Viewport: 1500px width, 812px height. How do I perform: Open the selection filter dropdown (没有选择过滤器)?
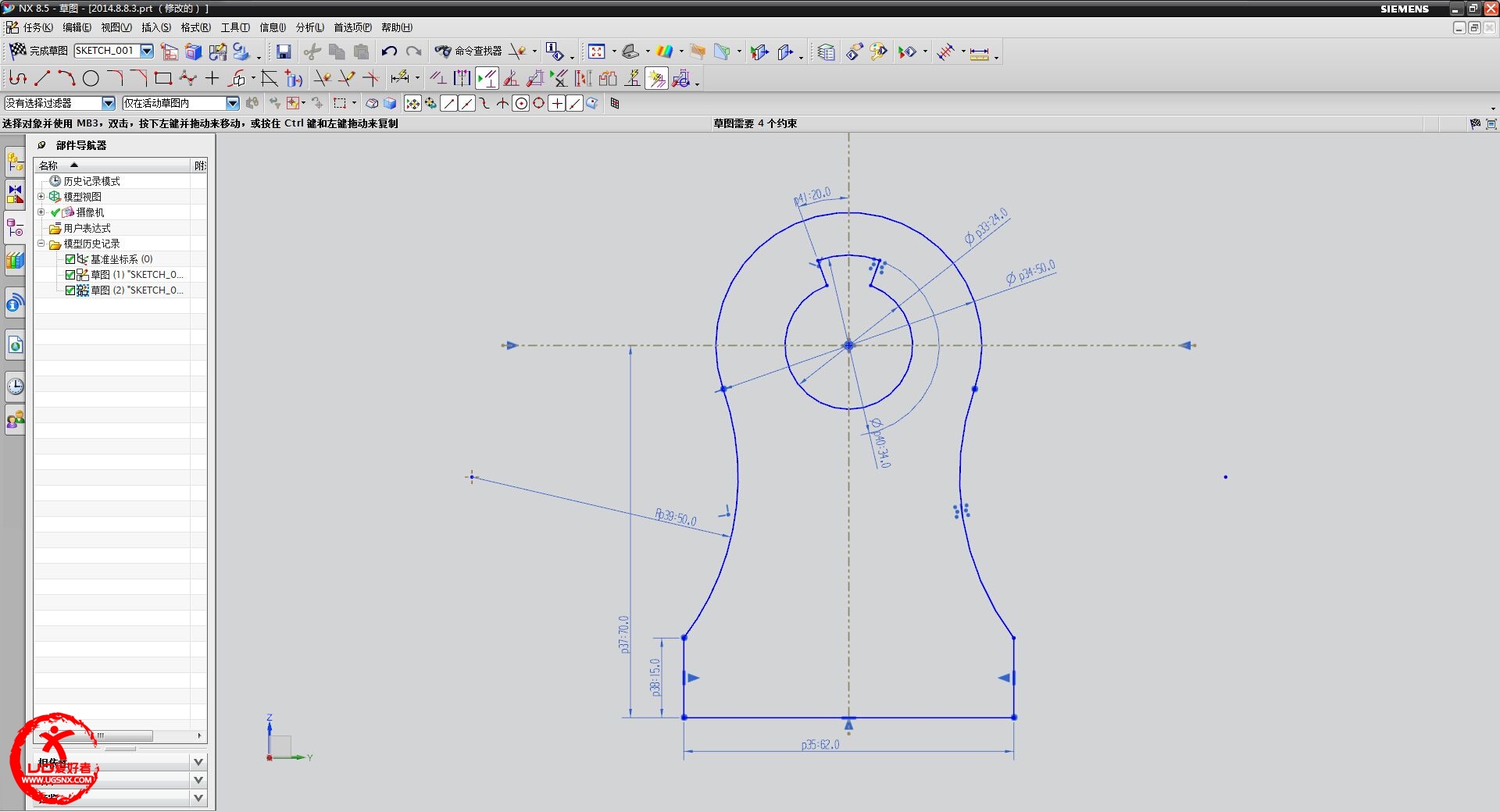[x=109, y=103]
